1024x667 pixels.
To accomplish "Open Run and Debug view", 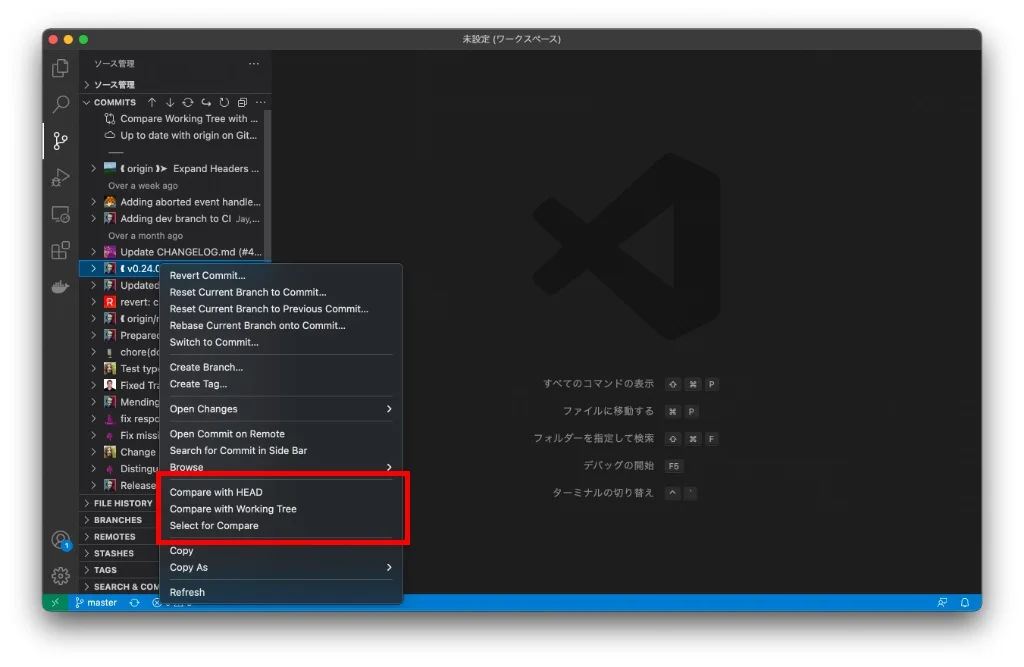I will [61, 178].
